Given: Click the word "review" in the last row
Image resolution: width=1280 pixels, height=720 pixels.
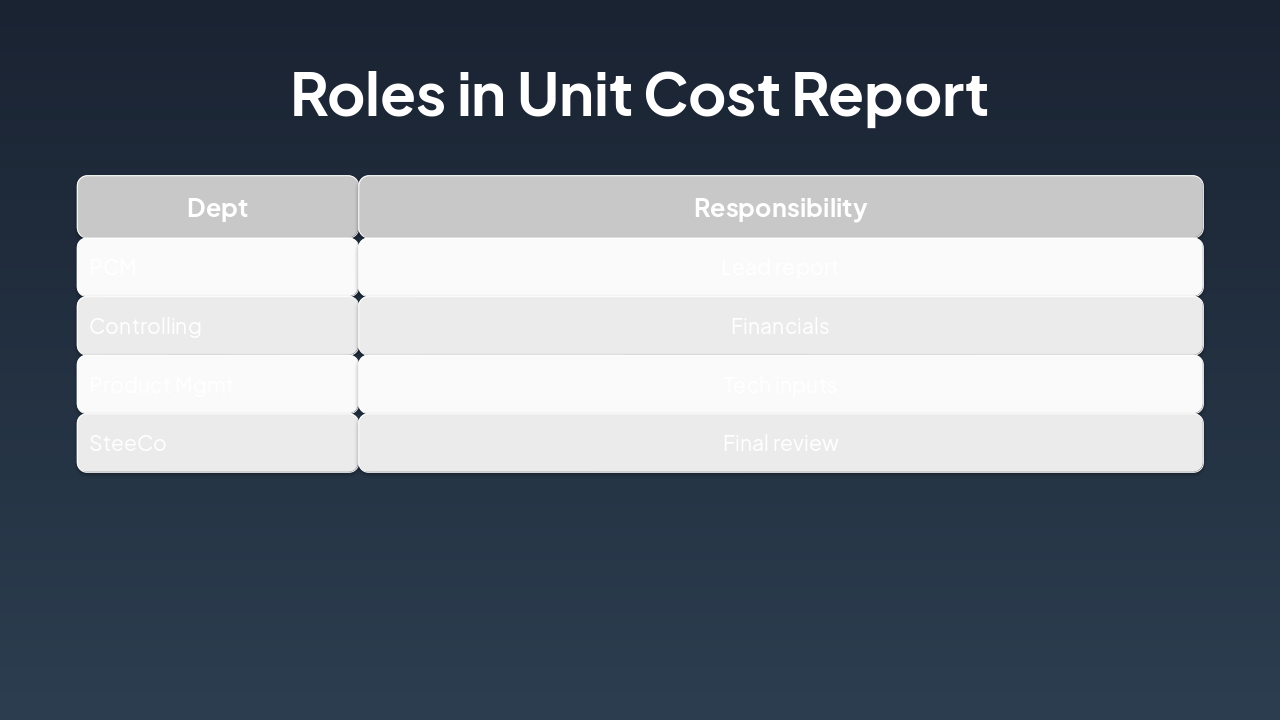Looking at the screenshot, I should 805,443.
